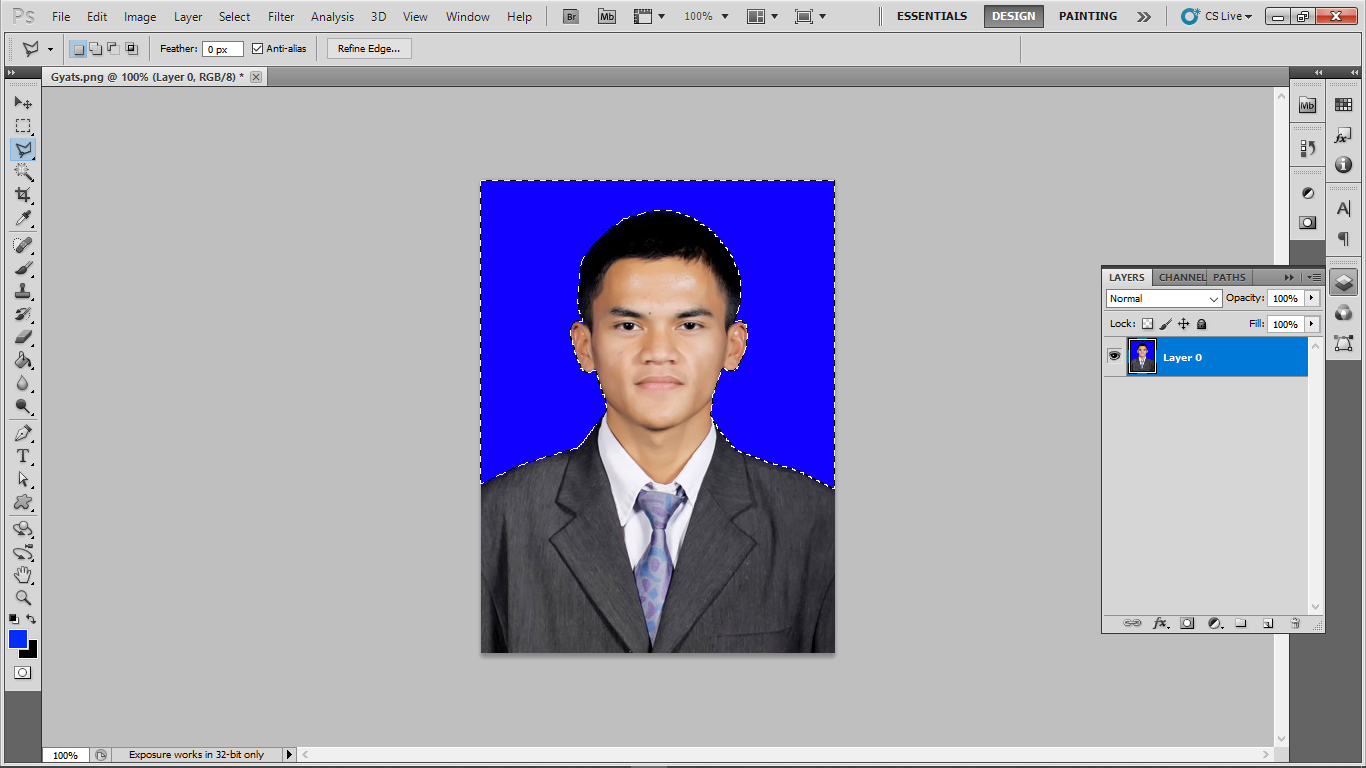The width and height of the screenshot is (1366, 768).
Task: Select the Design workspace button
Action: (1013, 16)
